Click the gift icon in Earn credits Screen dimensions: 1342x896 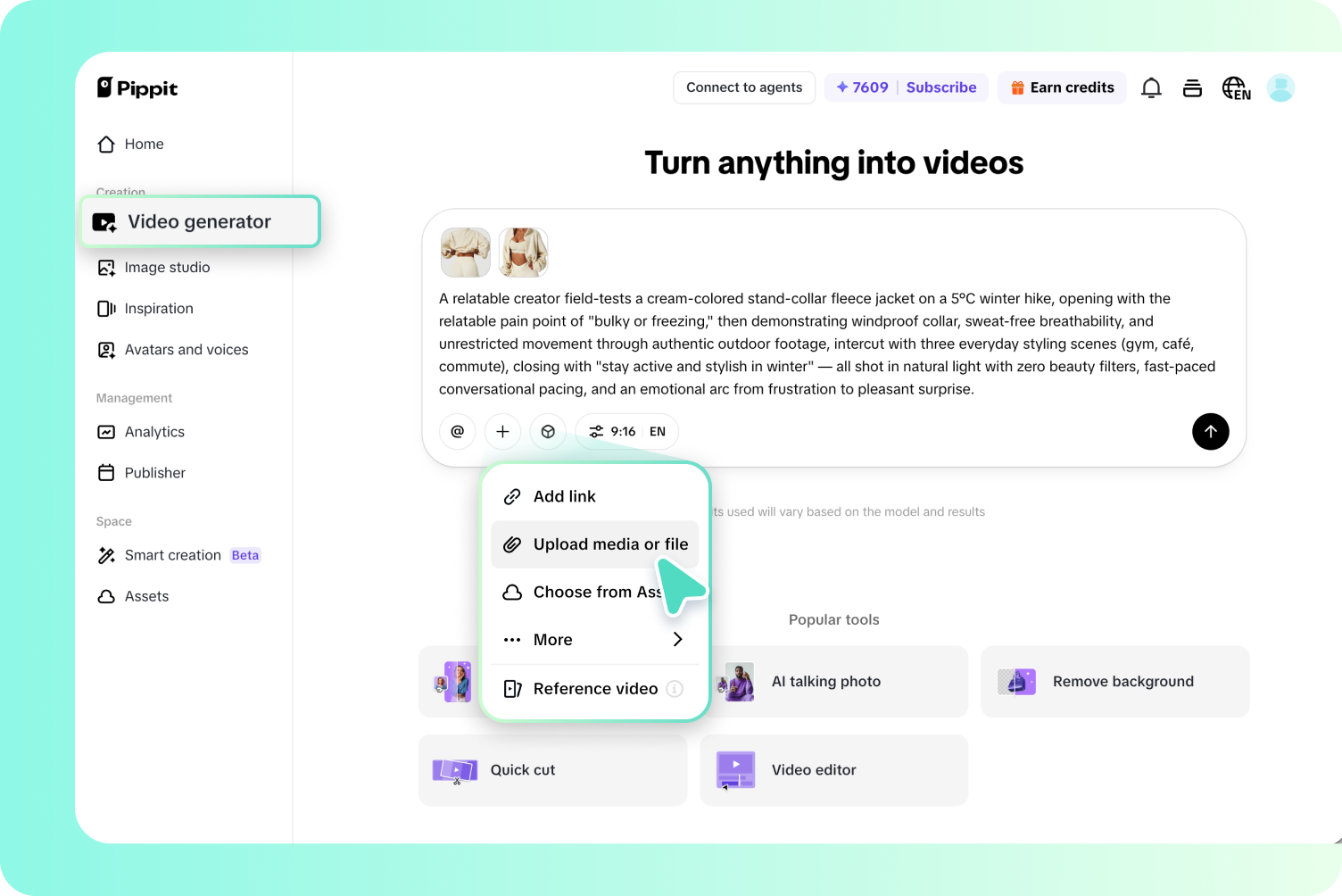[1017, 87]
